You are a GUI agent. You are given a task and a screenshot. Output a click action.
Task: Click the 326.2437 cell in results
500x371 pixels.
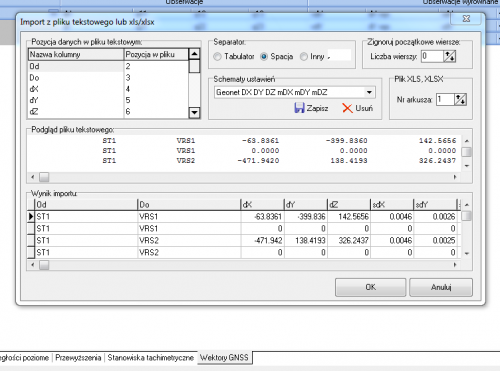point(349,241)
